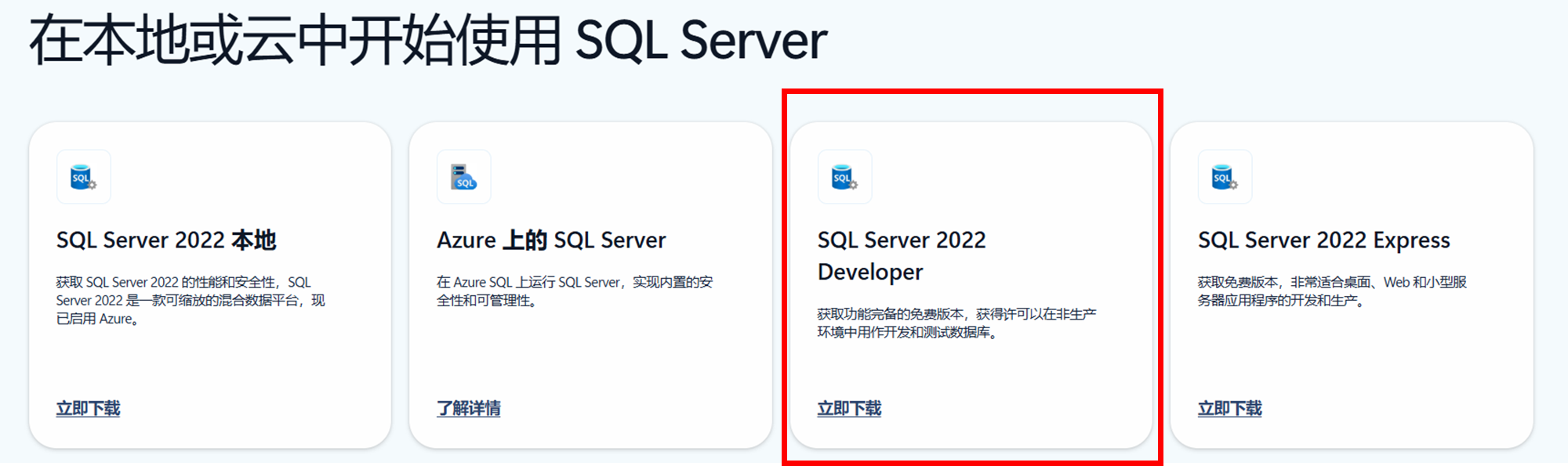The width and height of the screenshot is (1568, 466).
Task: Select the SQL Server 2022 本地 card title
Action: pos(166,240)
